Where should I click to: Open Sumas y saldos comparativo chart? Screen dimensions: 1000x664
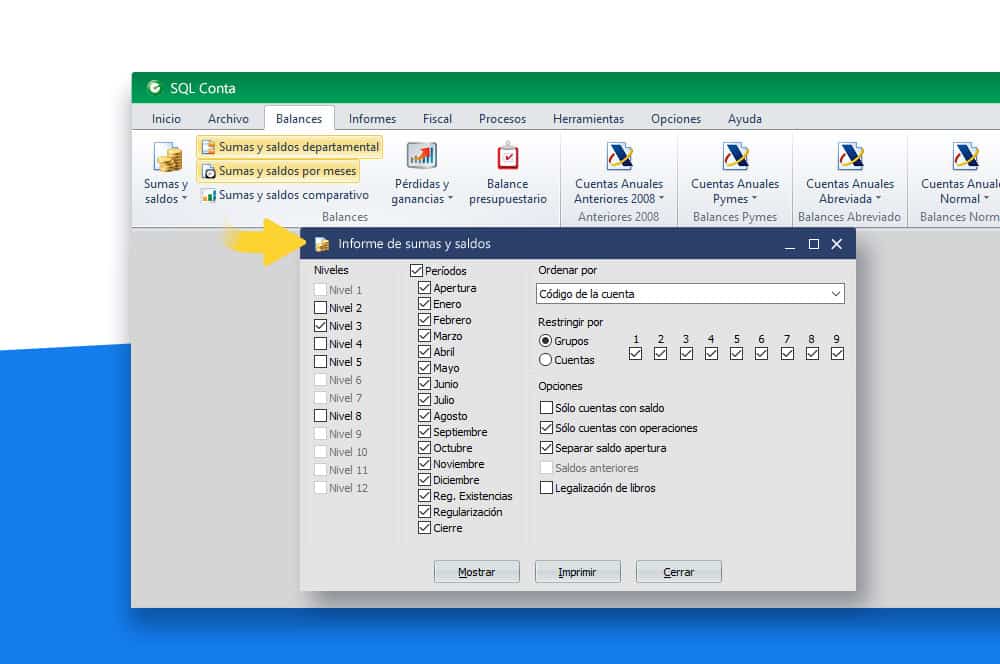point(285,195)
